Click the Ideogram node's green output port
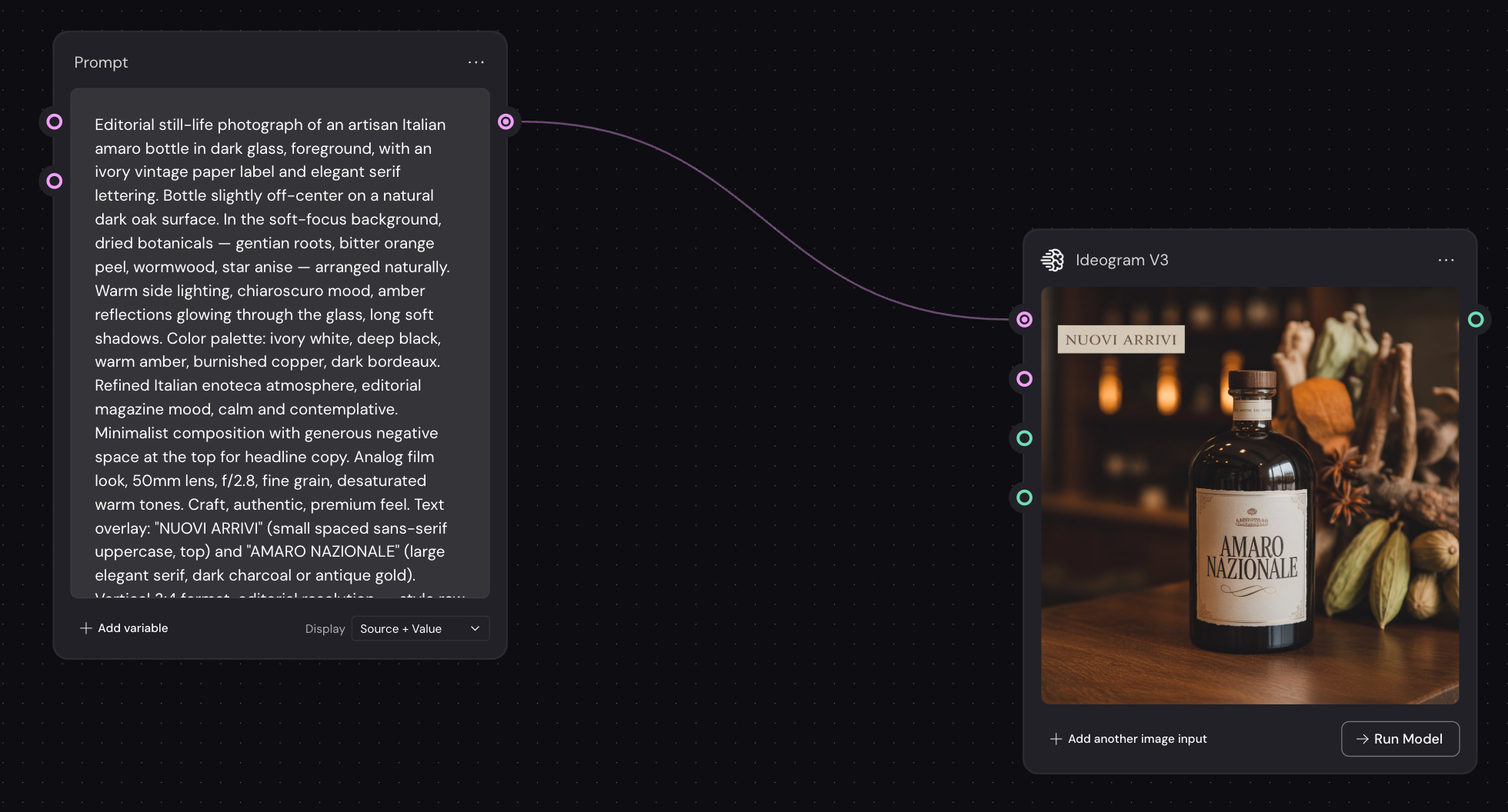Screen dimensions: 1508x812 click(1476, 319)
